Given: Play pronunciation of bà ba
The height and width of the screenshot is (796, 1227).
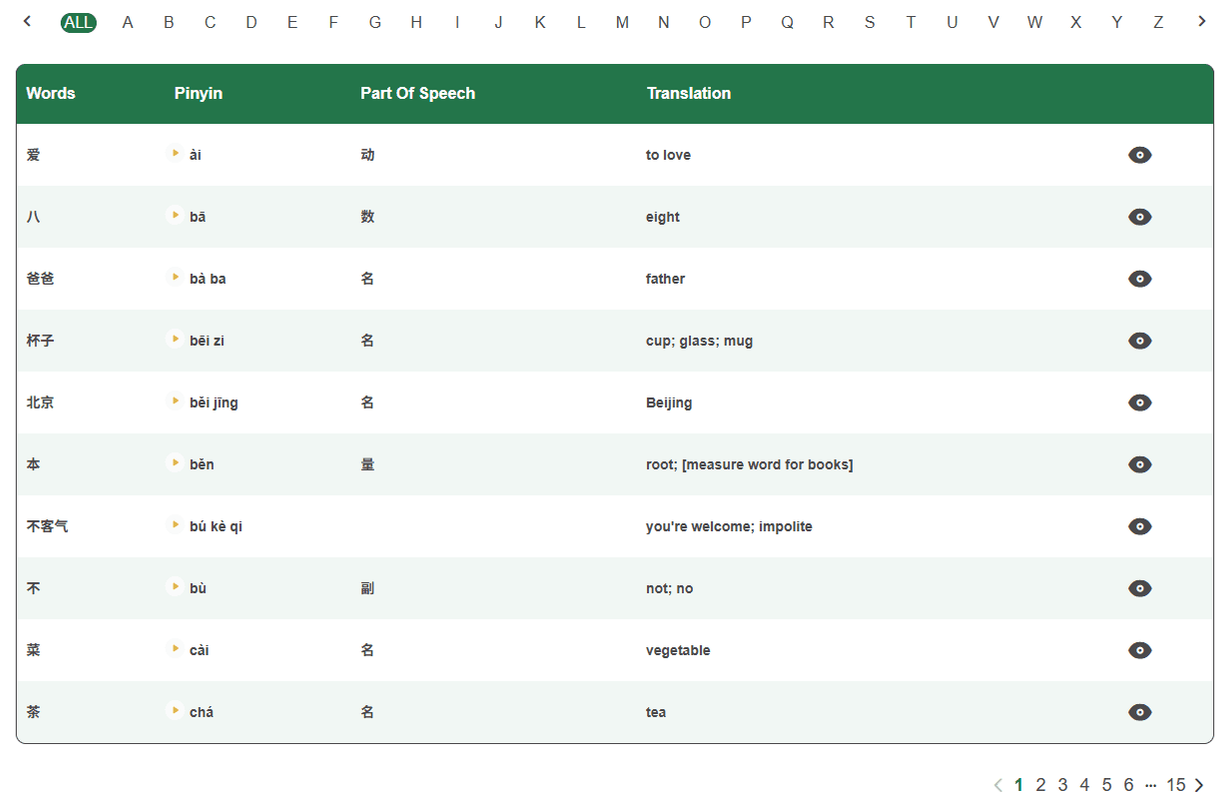Looking at the screenshot, I should (x=176, y=278).
